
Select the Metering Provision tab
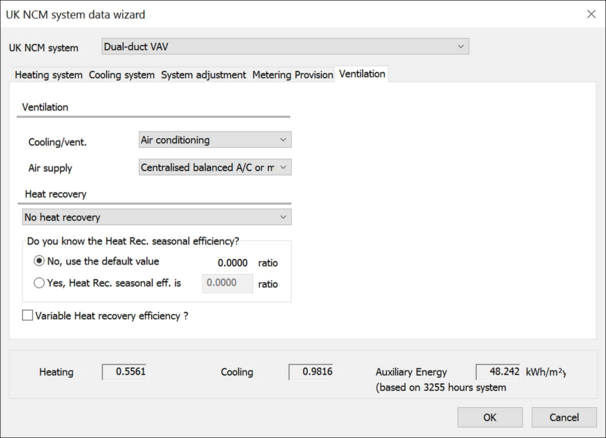pyautogui.click(x=292, y=75)
